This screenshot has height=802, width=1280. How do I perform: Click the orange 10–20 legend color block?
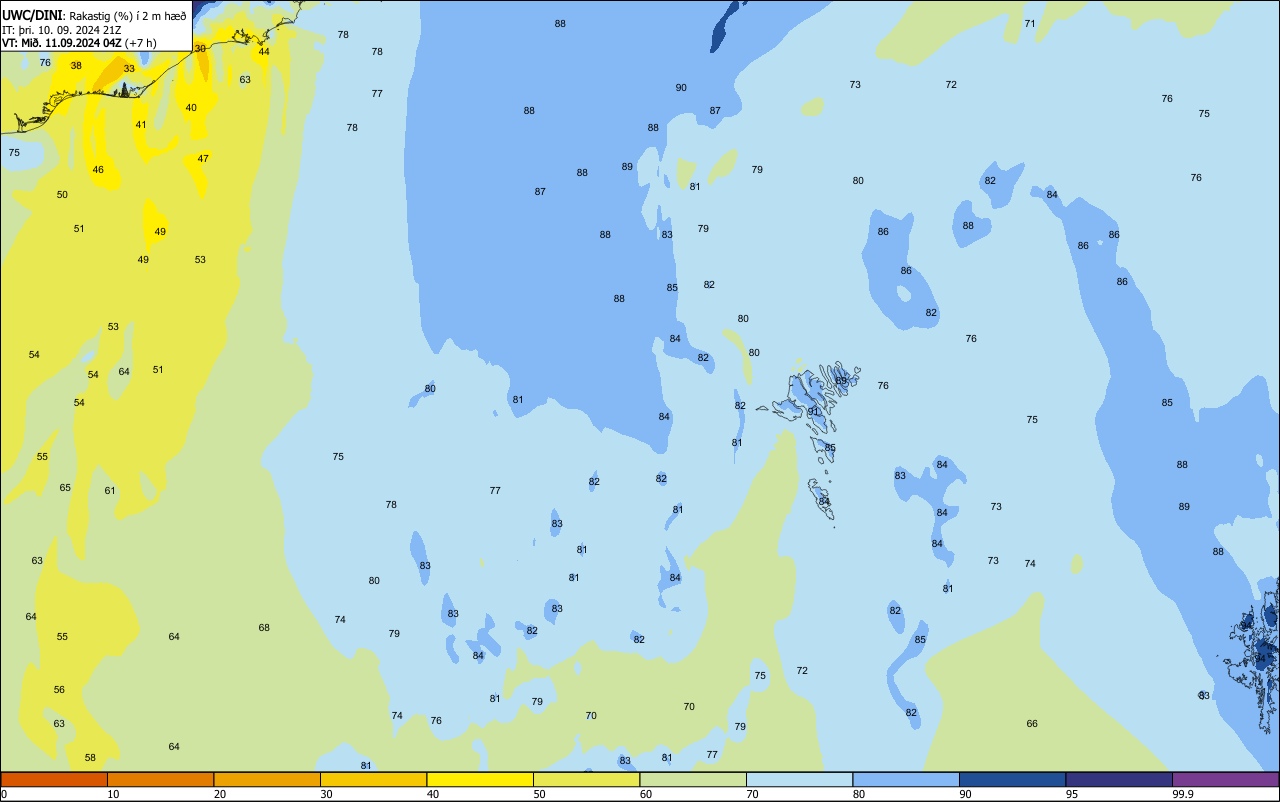[x=160, y=779]
